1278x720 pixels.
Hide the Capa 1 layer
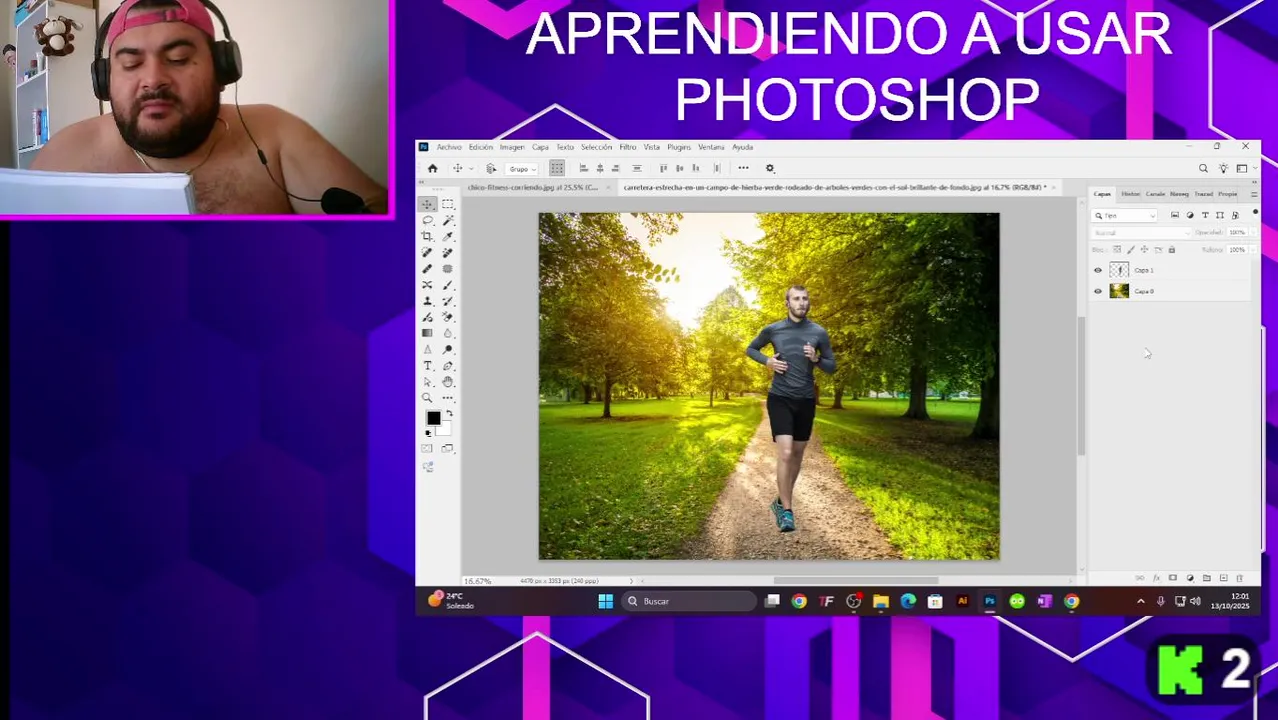coord(1098,270)
